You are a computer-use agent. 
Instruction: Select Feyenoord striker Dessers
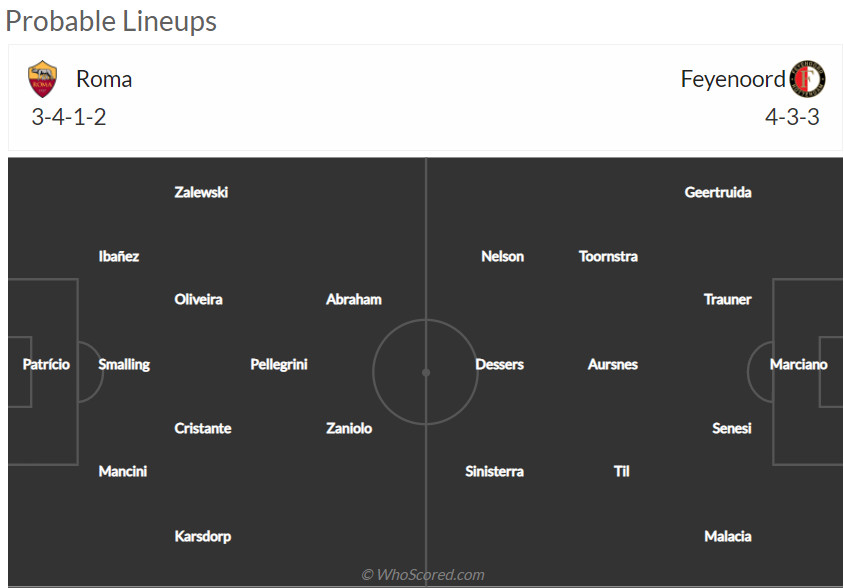[500, 365]
